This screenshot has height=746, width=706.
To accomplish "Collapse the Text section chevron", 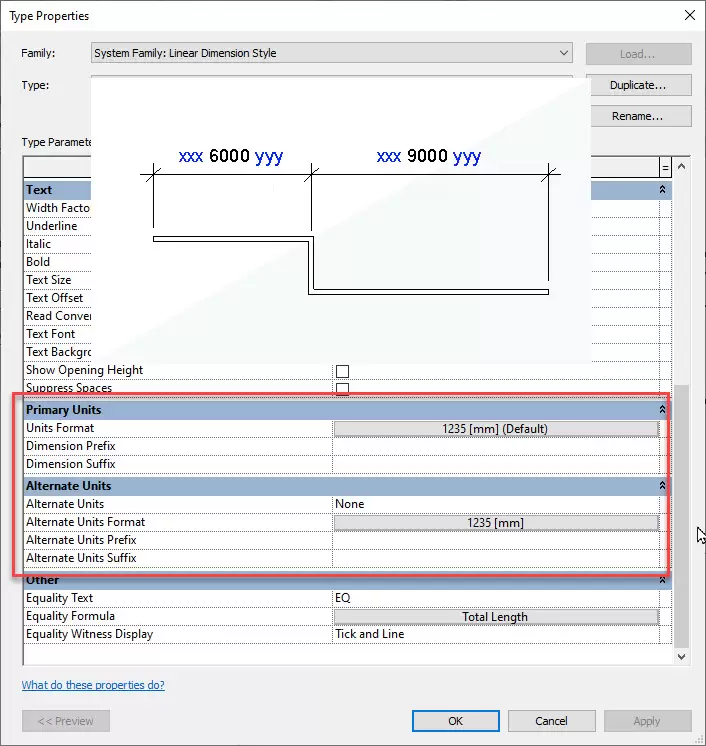I will point(662,190).
